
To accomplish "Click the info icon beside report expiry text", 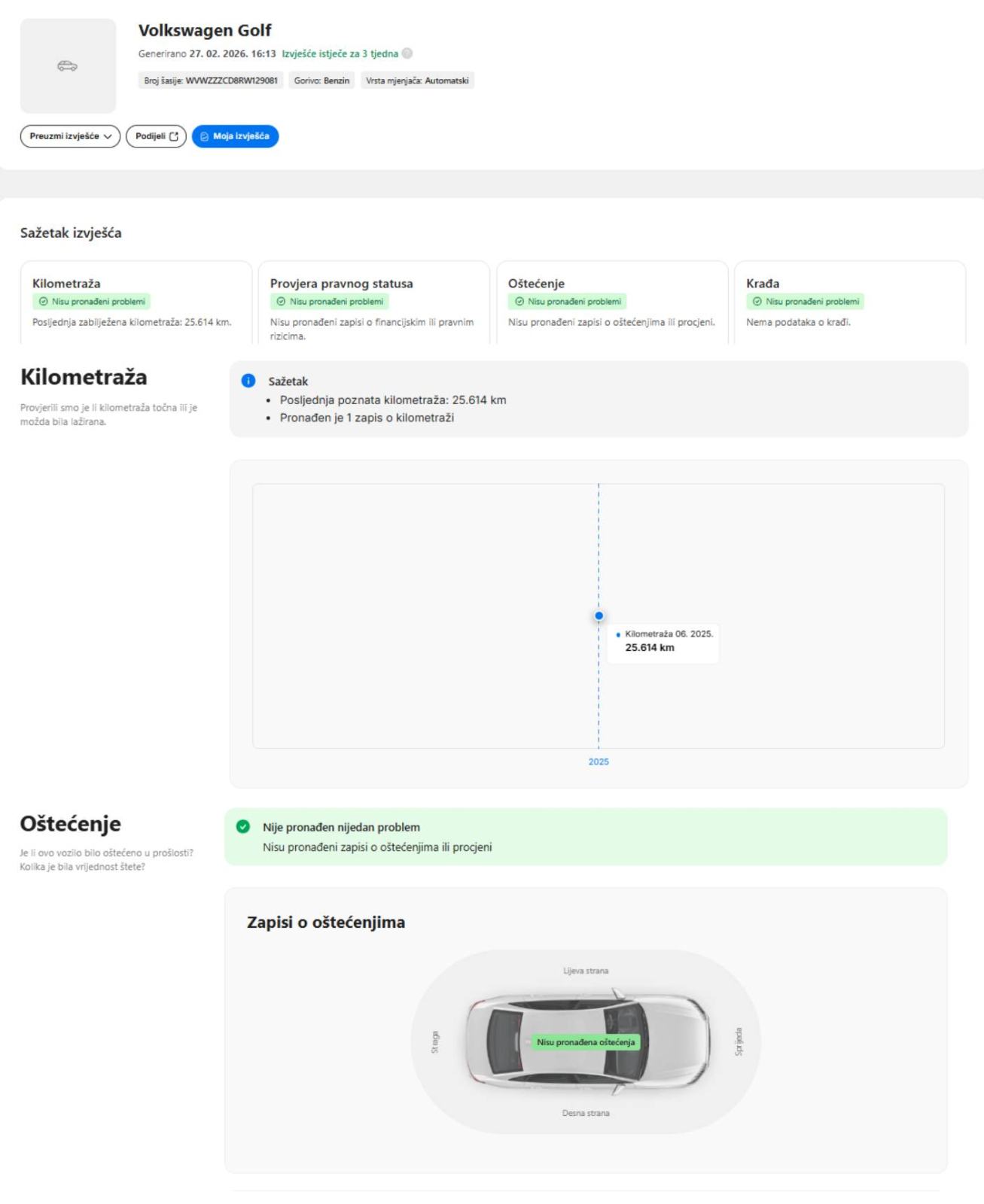I will click(407, 53).
